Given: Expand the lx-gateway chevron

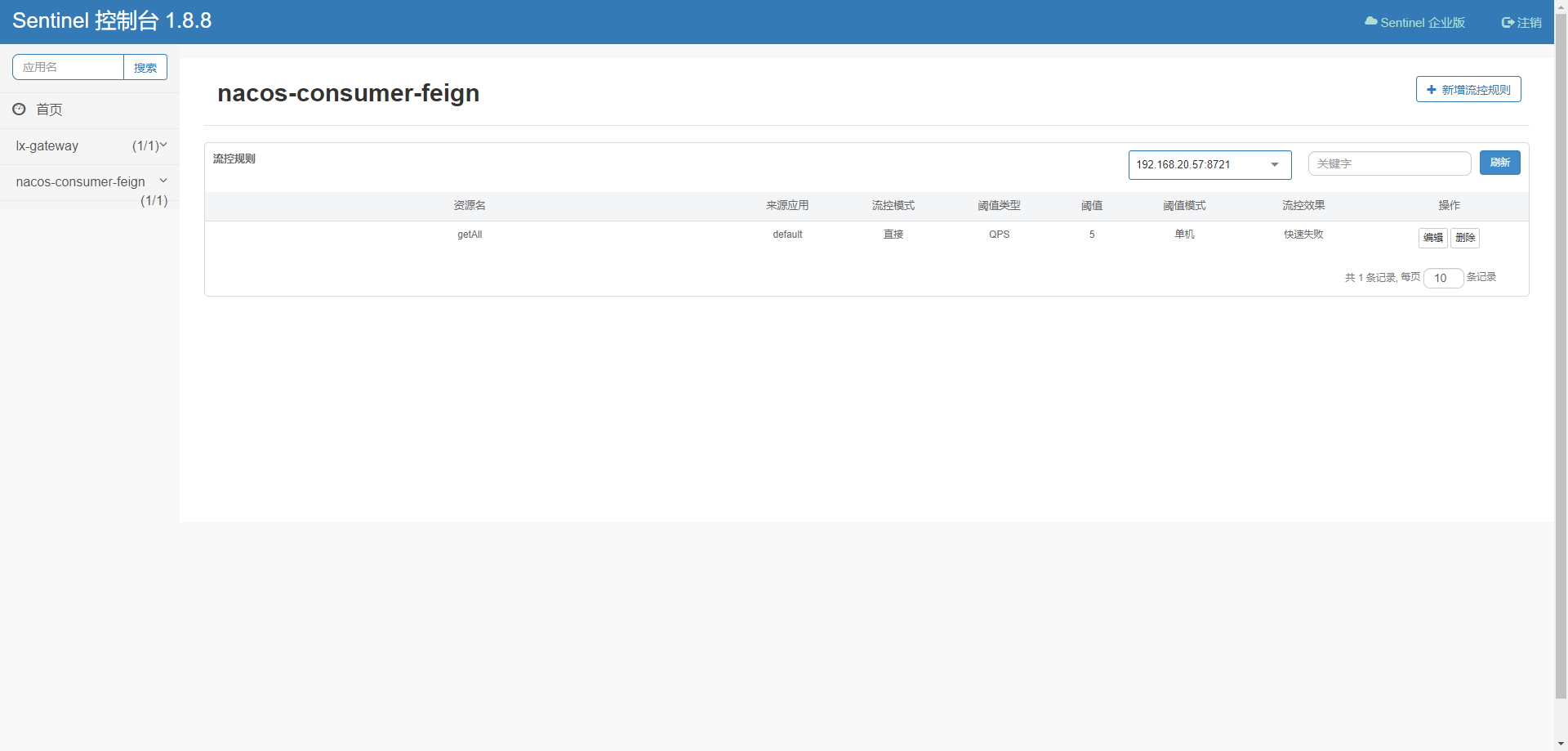Looking at the screenshot, I should [163, 145].
